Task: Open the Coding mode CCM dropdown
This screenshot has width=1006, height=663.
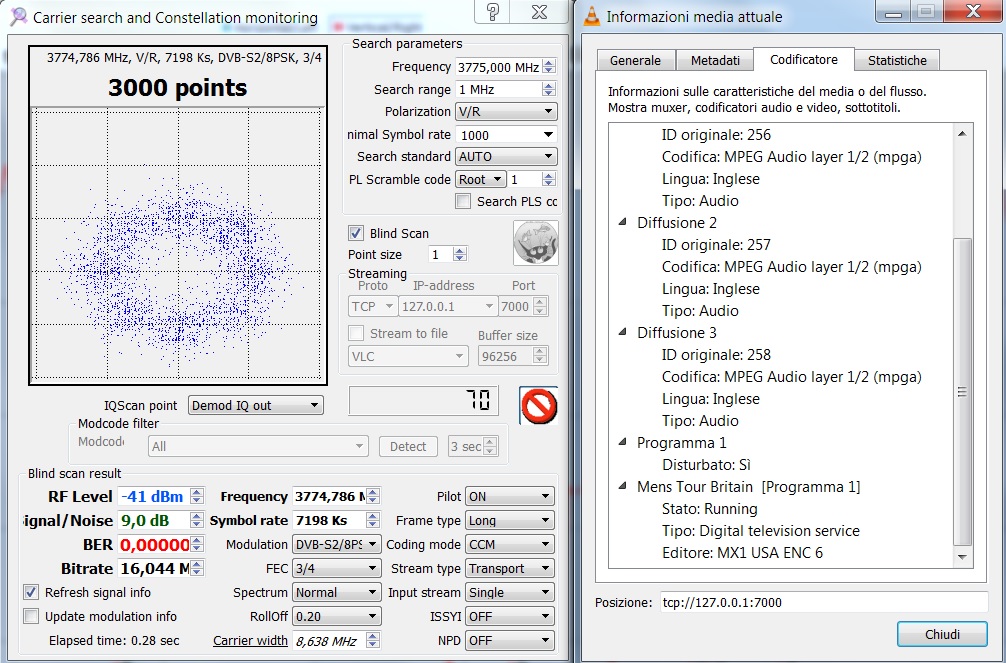Action: tap(509, 544)
